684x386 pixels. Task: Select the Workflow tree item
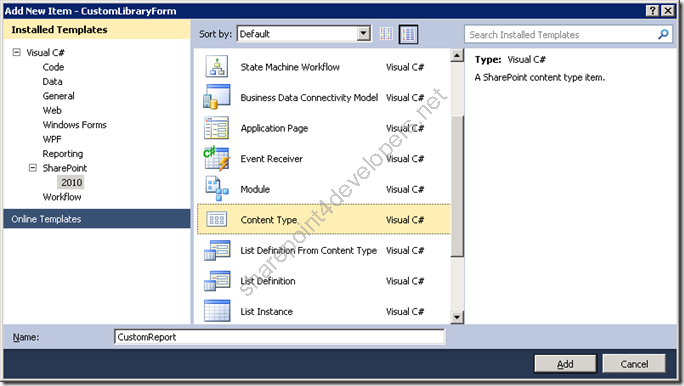(62, 197)
